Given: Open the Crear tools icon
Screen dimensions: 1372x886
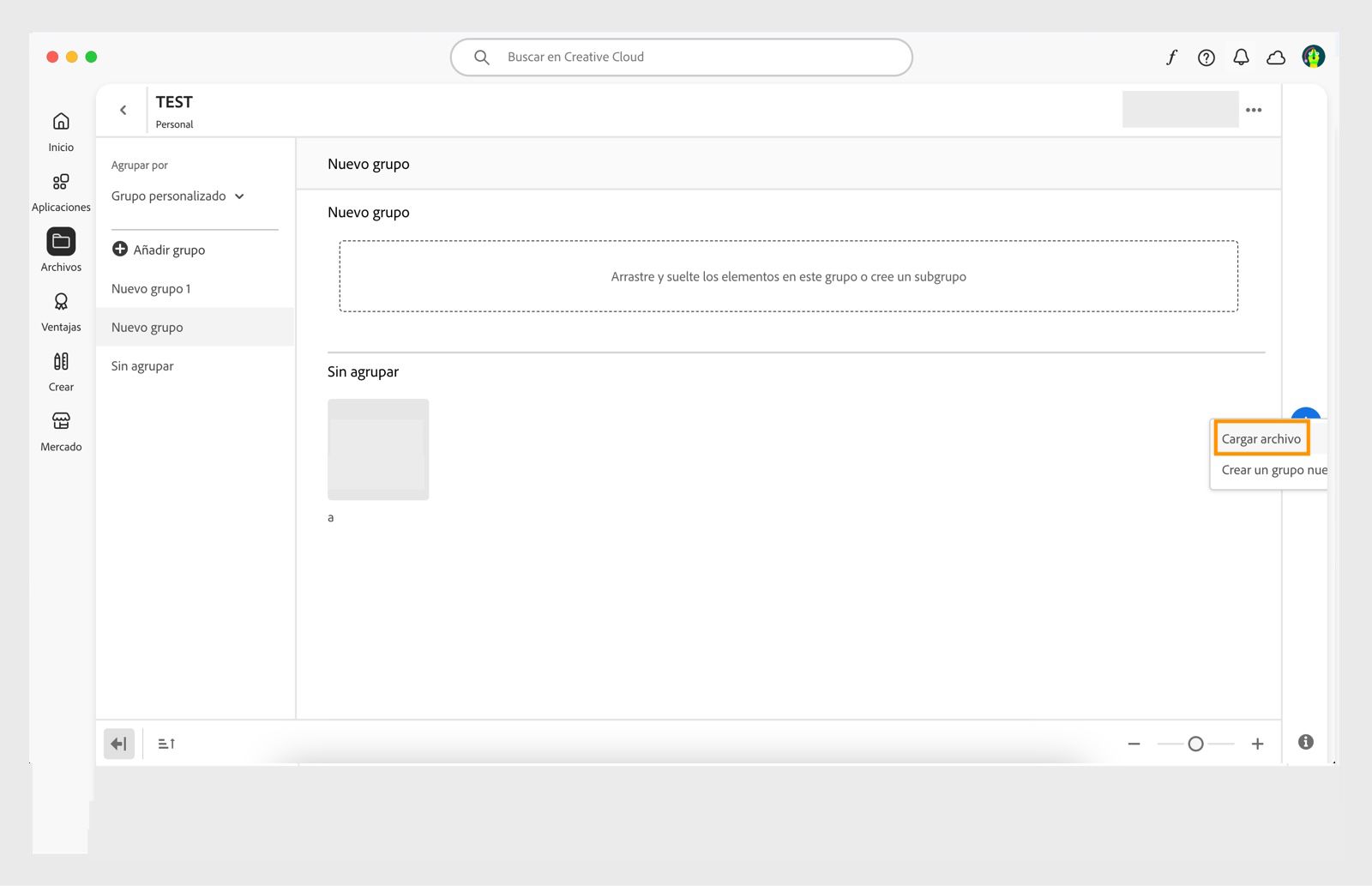Looking at the screenshot, I should (x=61, y=361).
